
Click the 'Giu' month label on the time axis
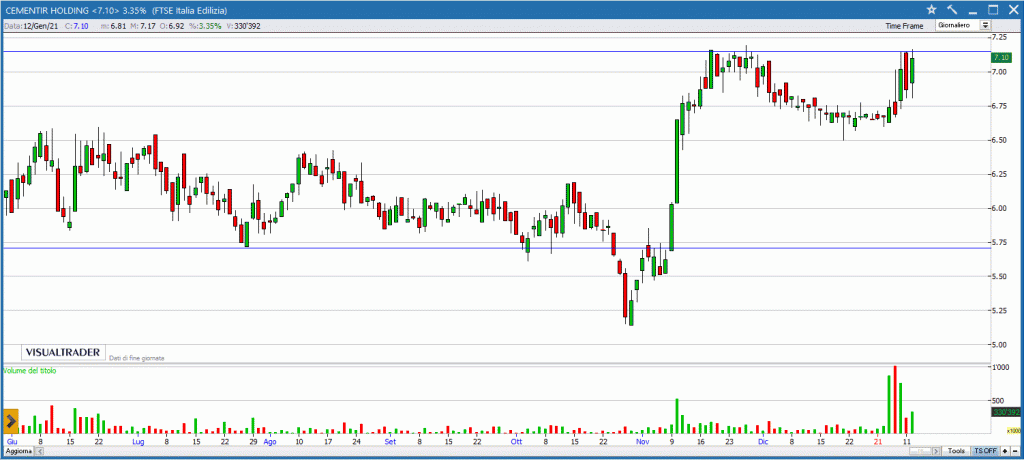pyautogui.click(x=12, y=442)
